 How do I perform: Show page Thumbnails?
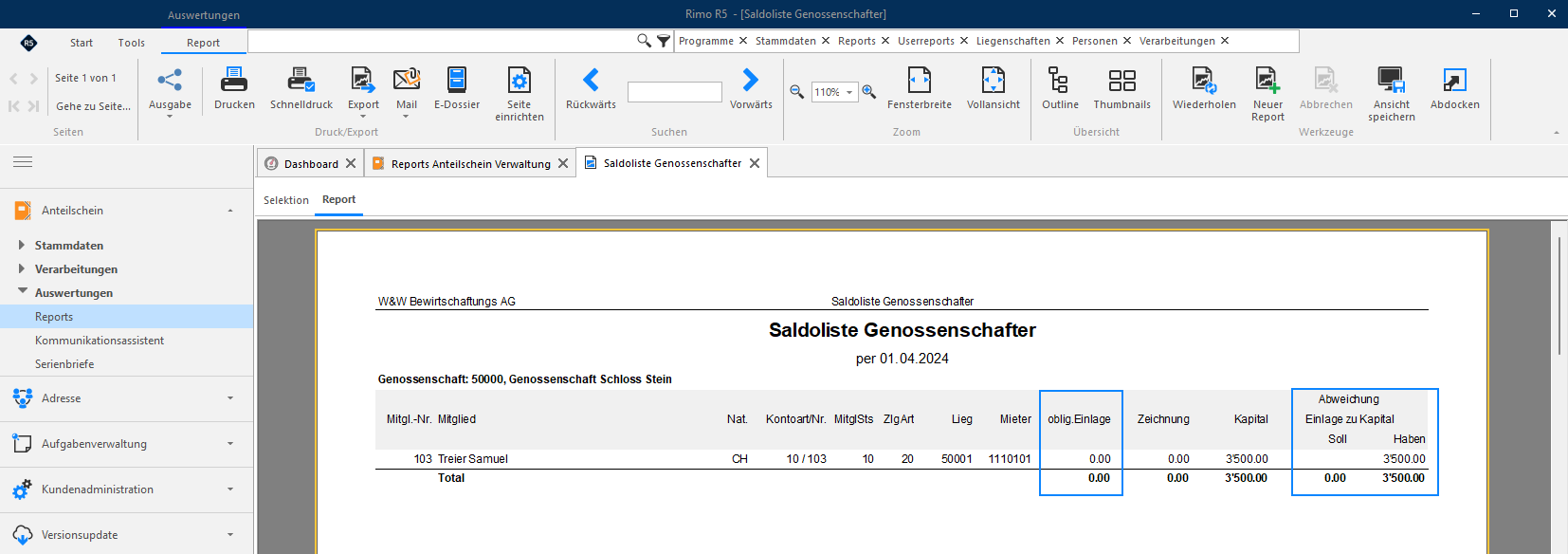pos(1122,89)
